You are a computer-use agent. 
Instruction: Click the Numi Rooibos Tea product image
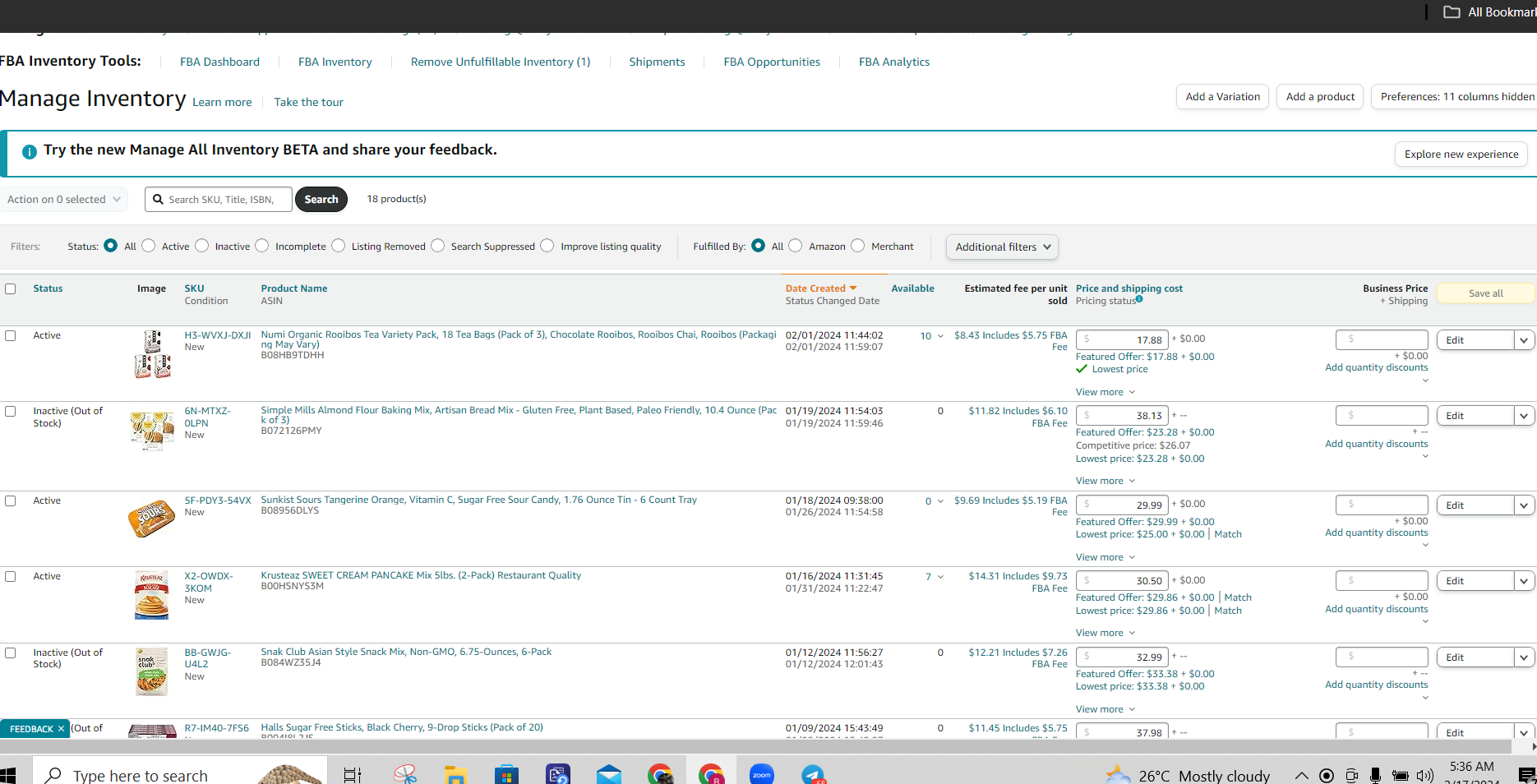152,354
